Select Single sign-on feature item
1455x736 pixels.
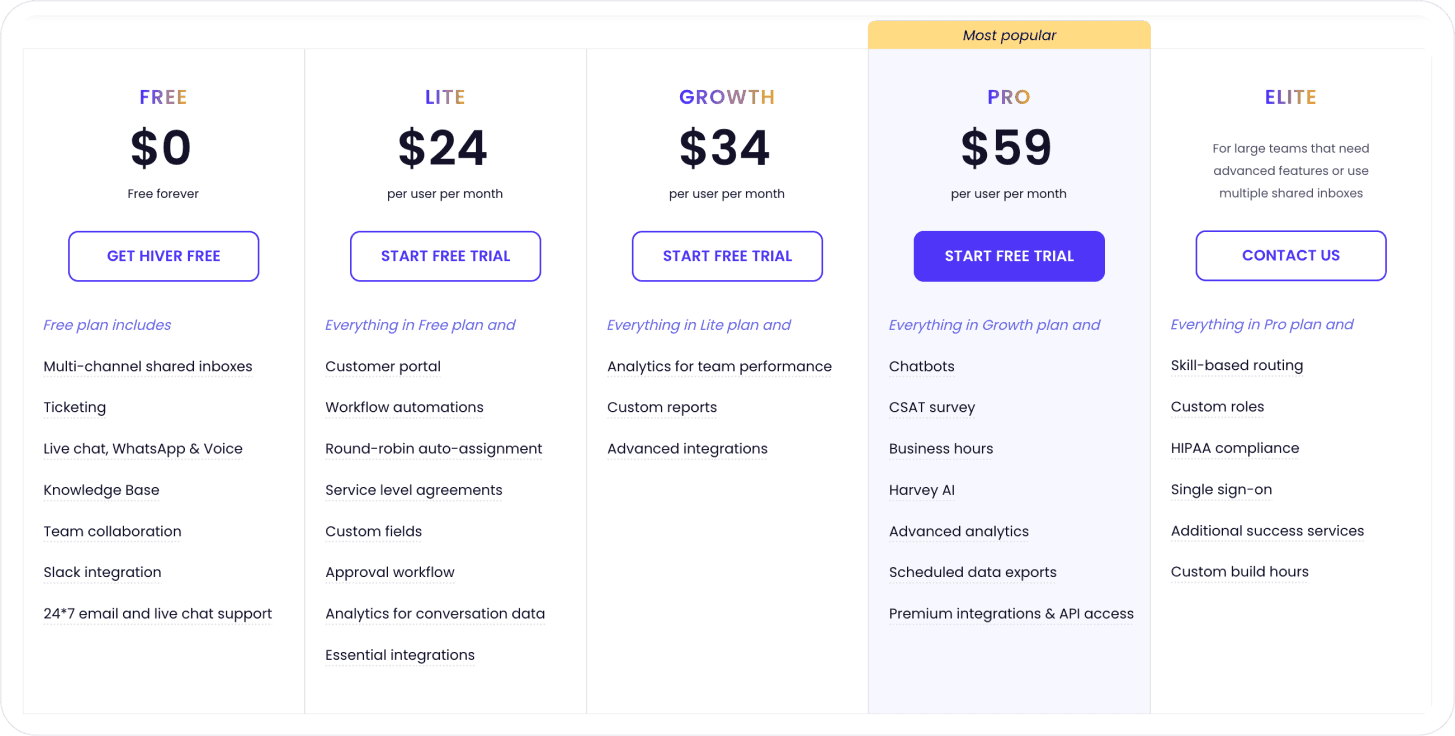[x=1221, y=489]
